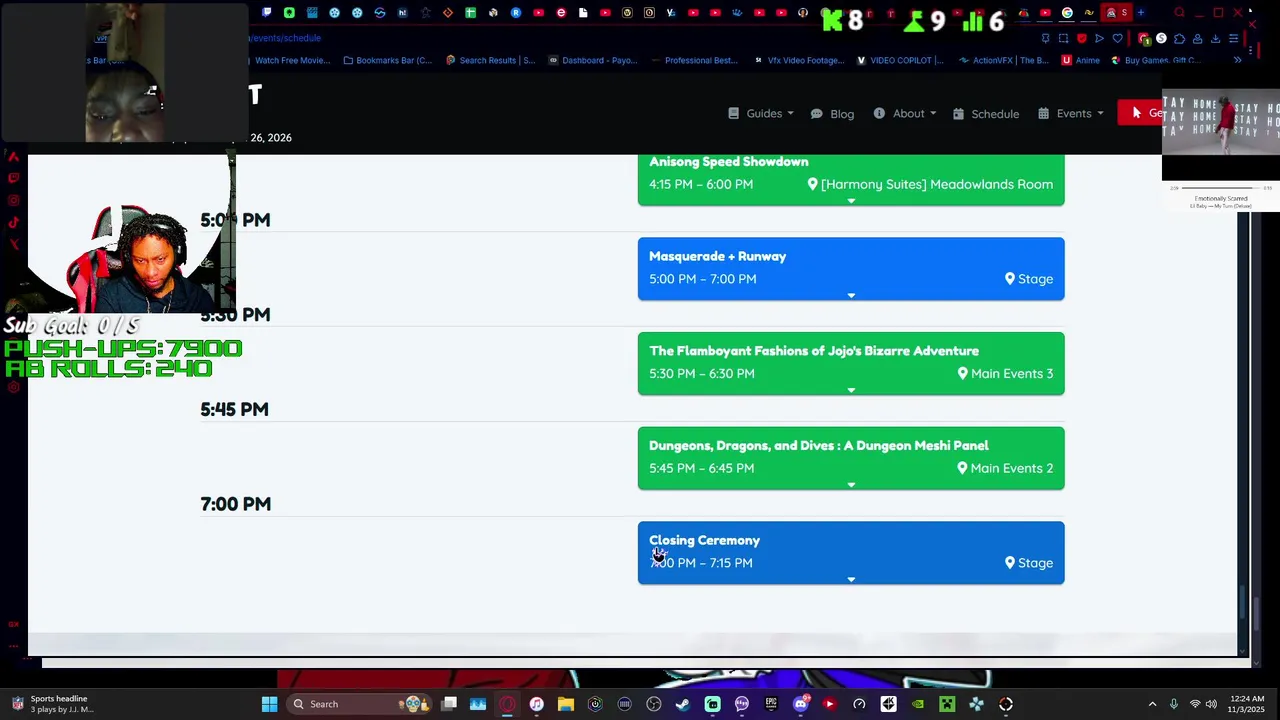Expand the Flamboyant Fashions of Jojo's event
The image size is (1280, 720).
851,391
